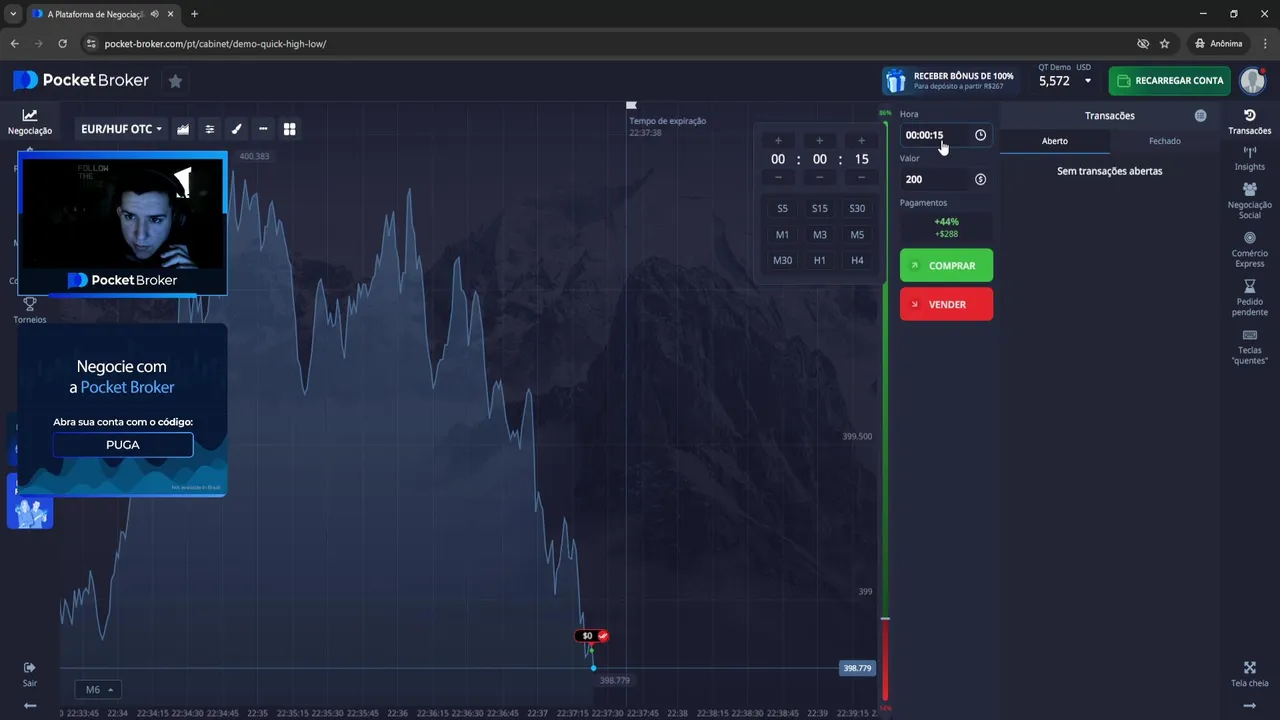The width and height of the screenshot is (1280, 720).
Task: Add platform to favorites star
Action: 175,81
